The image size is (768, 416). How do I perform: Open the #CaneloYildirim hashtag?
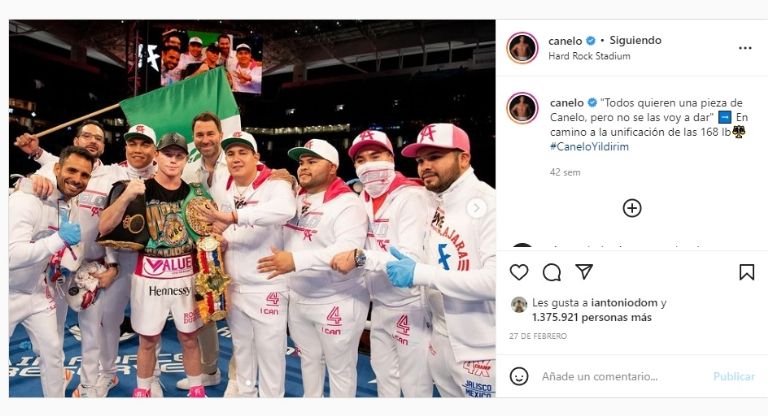[x=589, y=147]
